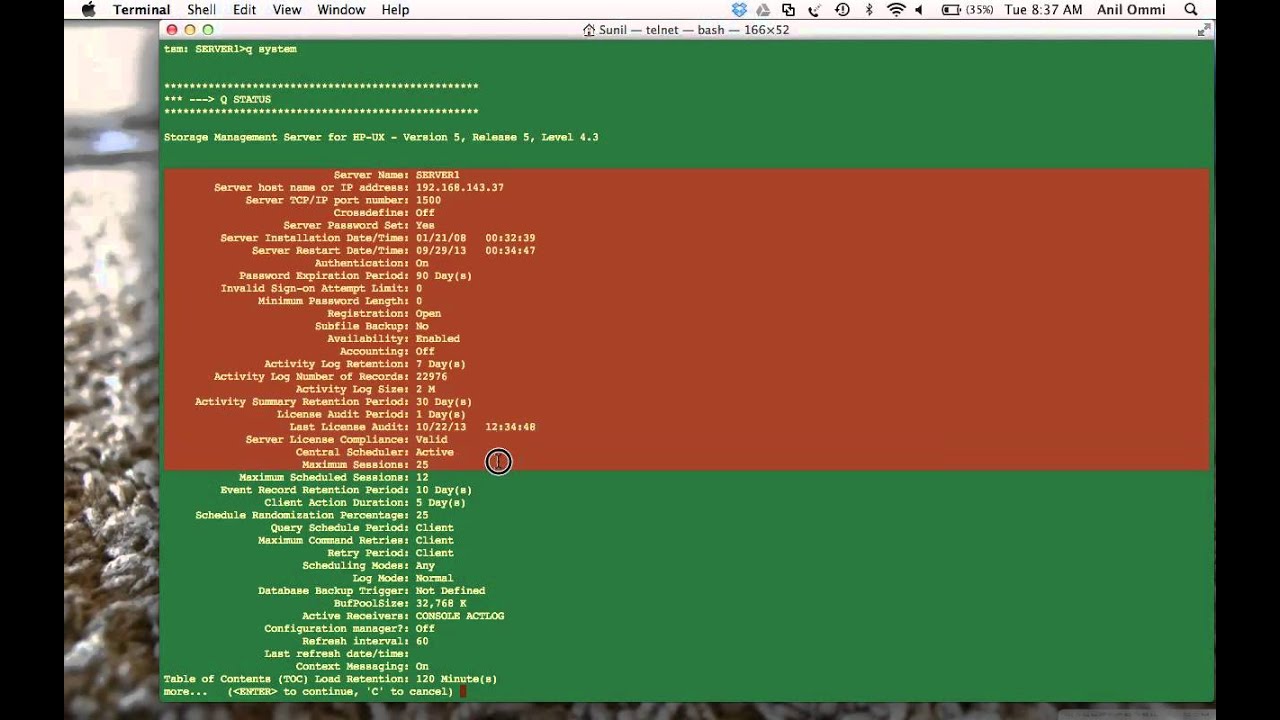Image resolution: width=1280 pixels, height=720 pixels.
Task: Click the Activity Log records value 22976
Action: pyautogui.click(x=431, y=377)
